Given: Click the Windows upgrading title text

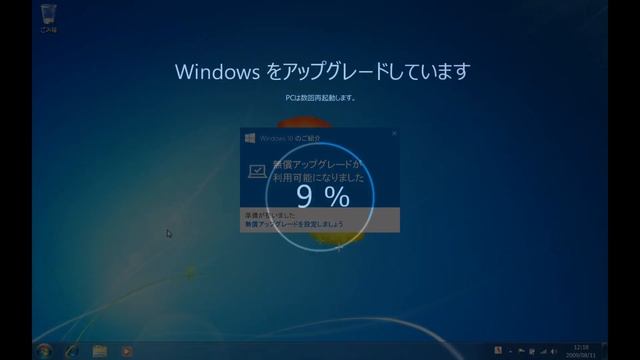Looking at the screenshot, I should (322, 71).
